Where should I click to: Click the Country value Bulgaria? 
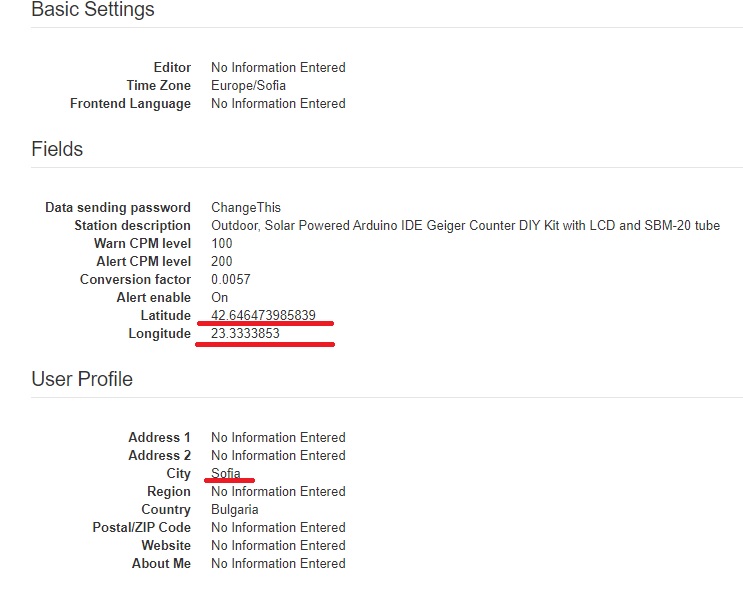pos(235,509)
